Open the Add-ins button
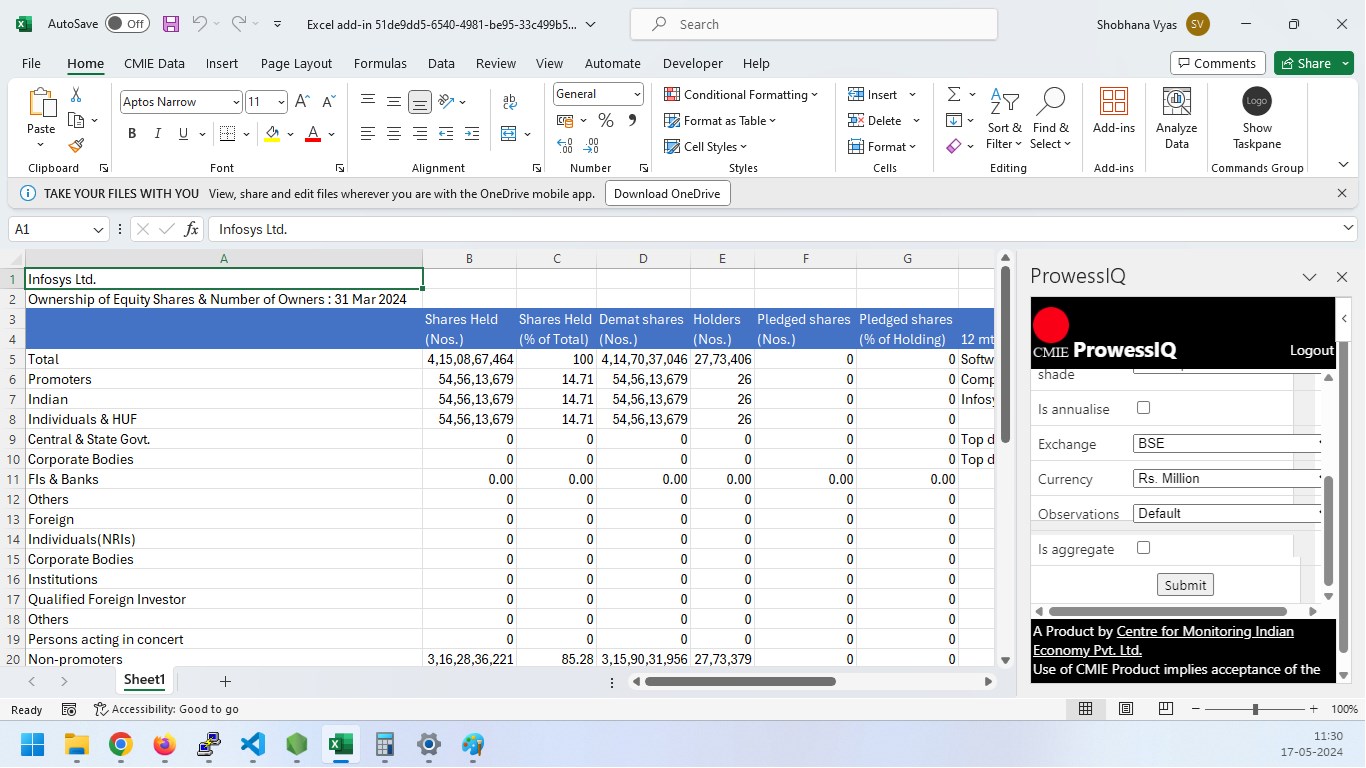The image size is (1366, 768). 1114,111
